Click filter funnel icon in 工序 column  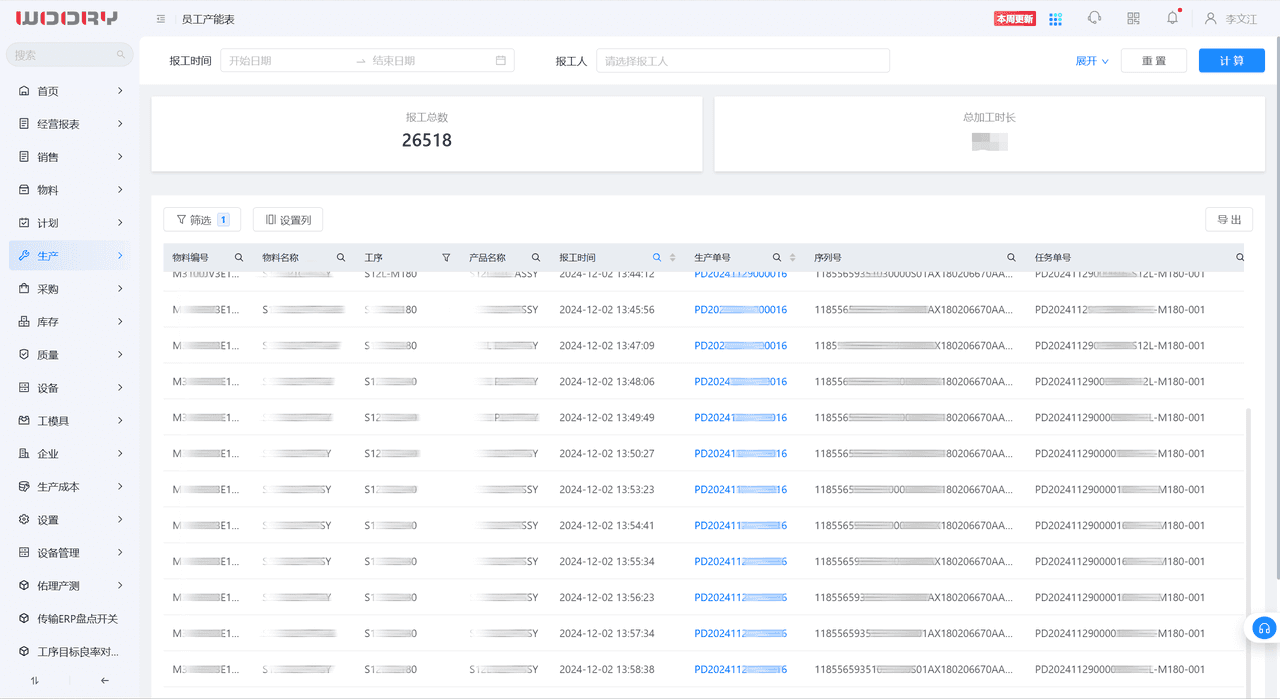[446, 258]
